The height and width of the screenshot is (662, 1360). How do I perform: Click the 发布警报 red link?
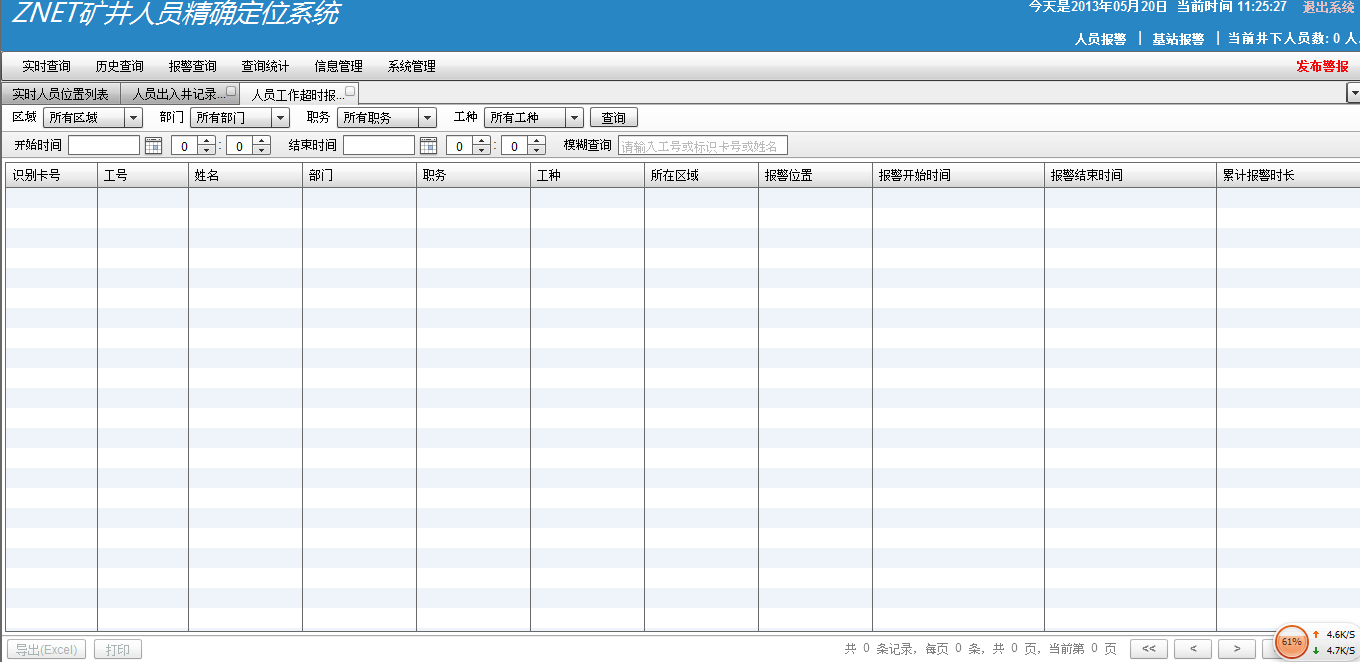click(1322, 67)
